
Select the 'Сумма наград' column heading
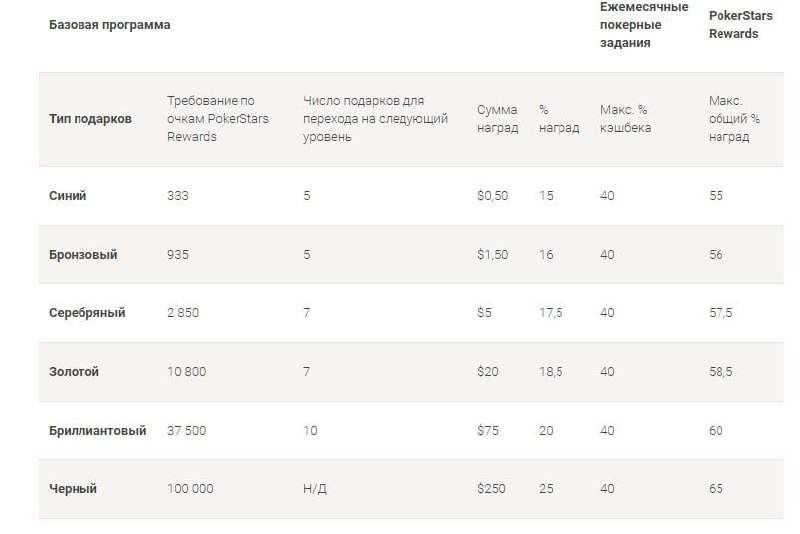pyautogui.click(x=497, y=118)
